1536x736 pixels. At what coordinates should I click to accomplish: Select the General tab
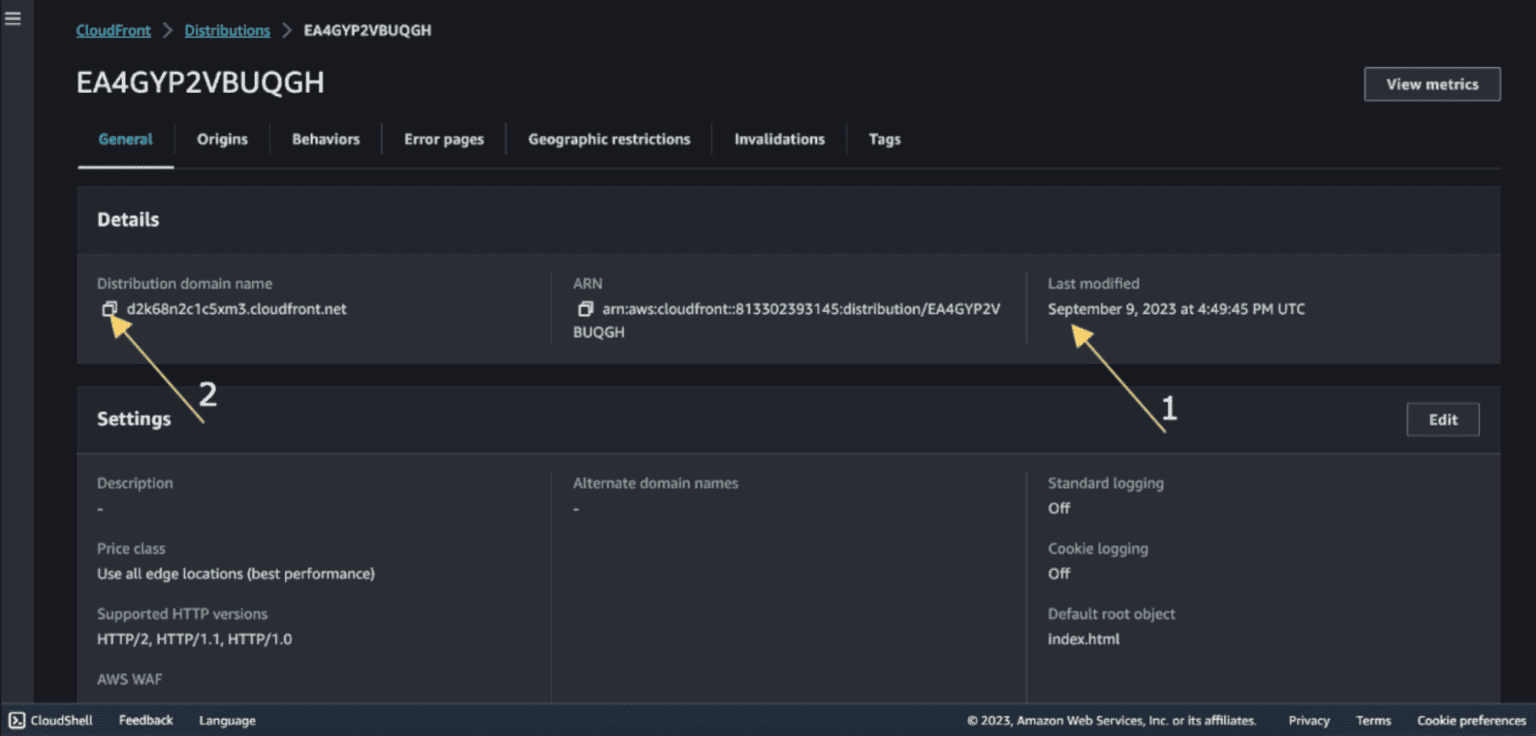(x=126, y=139)
